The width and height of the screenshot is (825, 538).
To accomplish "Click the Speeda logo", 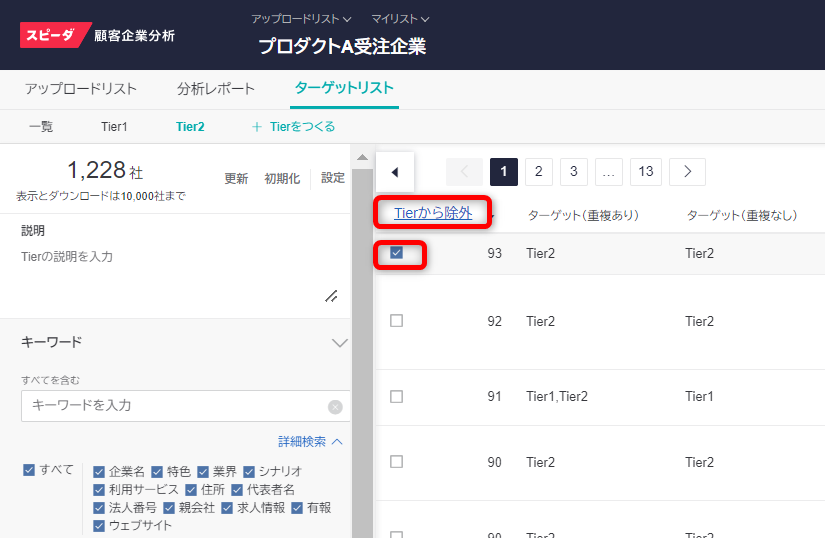I will coord(57,35).
